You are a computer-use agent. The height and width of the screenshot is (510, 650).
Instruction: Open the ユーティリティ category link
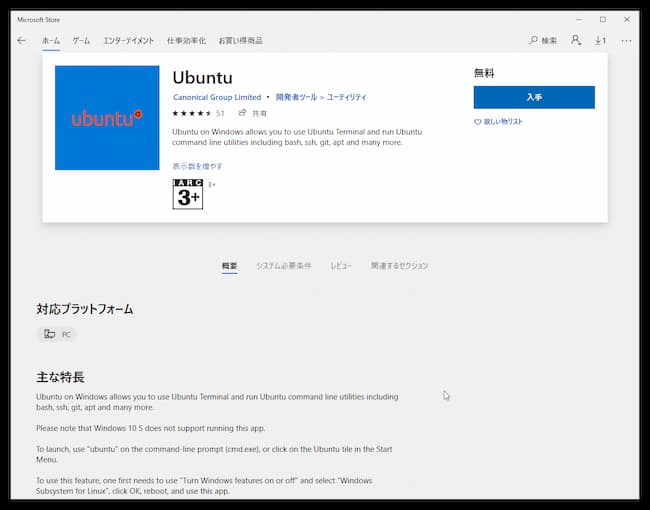(347, 97)
